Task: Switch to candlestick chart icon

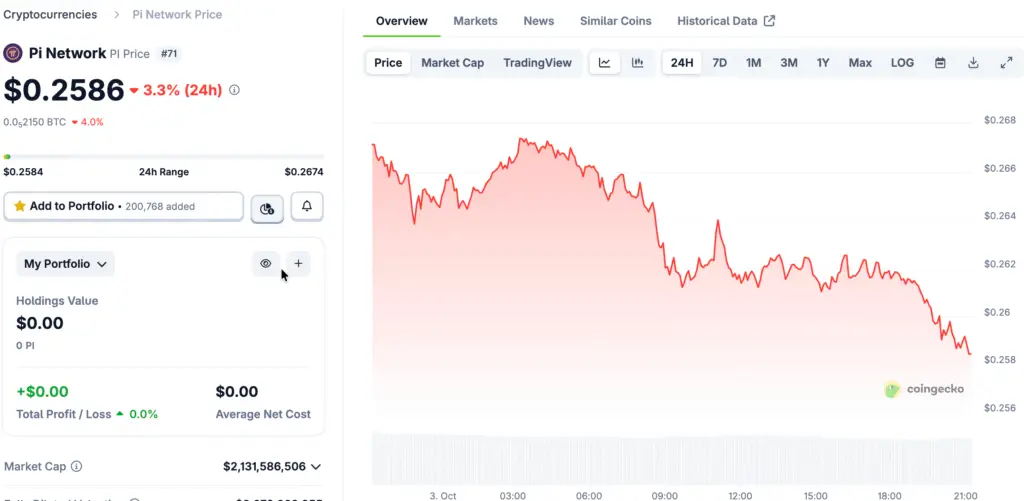Action: [637, 63]
